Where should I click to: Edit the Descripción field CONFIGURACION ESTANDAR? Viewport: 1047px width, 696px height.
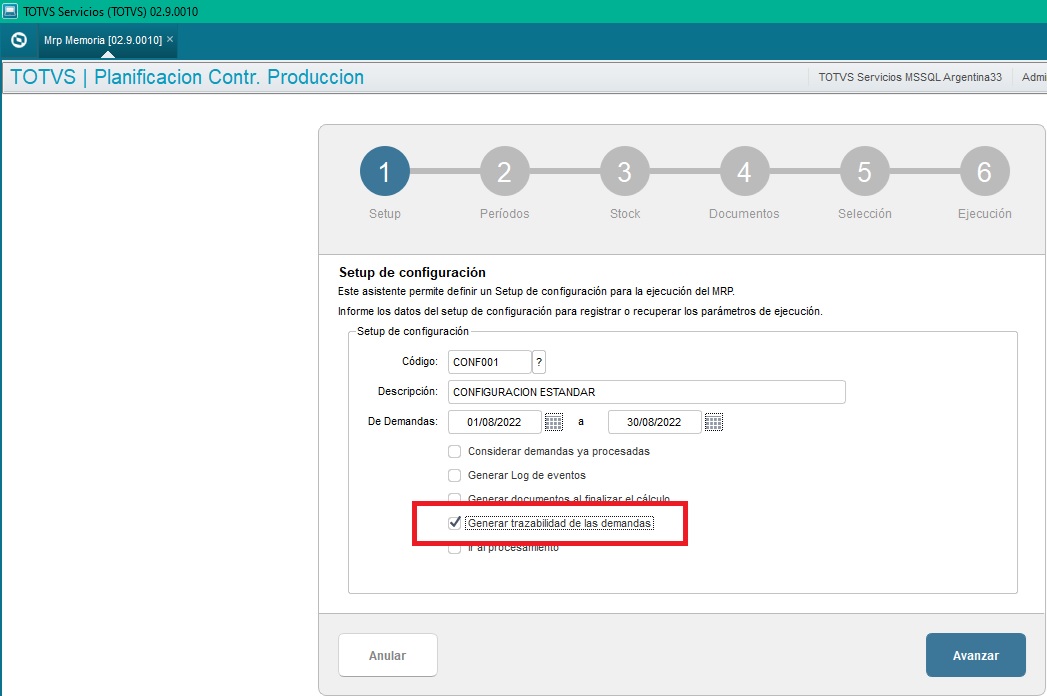point(646,392)
